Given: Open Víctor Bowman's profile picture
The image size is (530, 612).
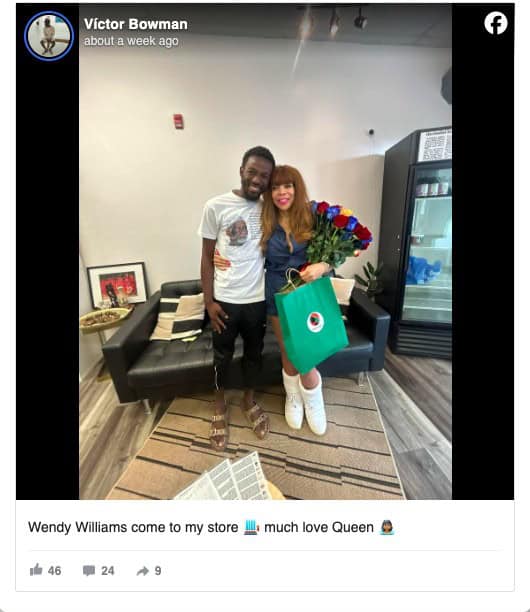Looking at the screenshot, I should pyautogui.click(x=49, y=36).
